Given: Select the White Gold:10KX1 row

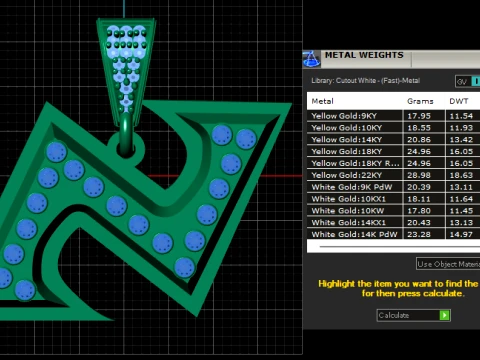Looking at the screenshot, I should coord(393,199).
